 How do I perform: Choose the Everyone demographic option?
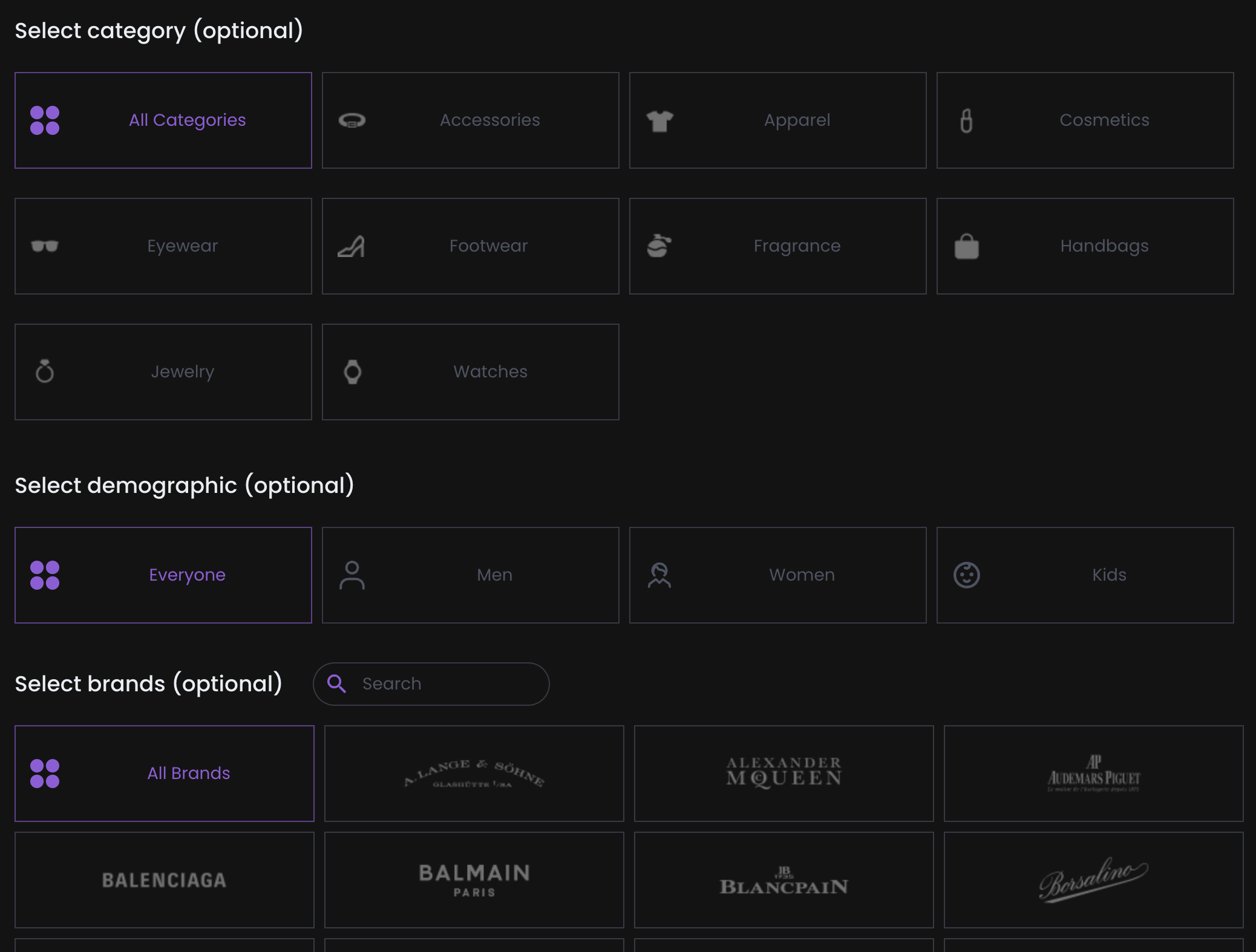tap(163, 575)
